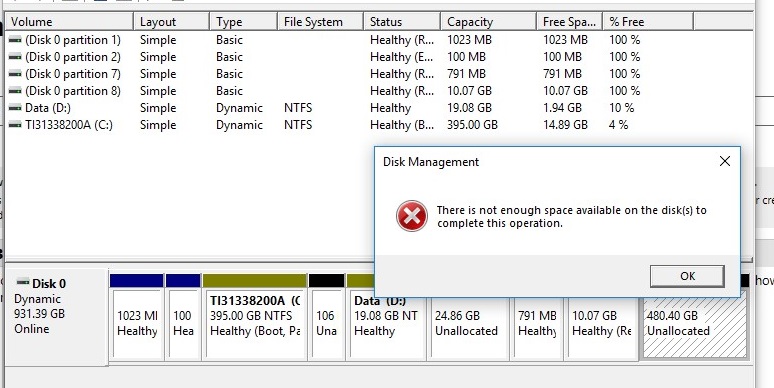The image size is (774, 388).
Task: Select the Data (D:) volume row
Action: (379, 108)
